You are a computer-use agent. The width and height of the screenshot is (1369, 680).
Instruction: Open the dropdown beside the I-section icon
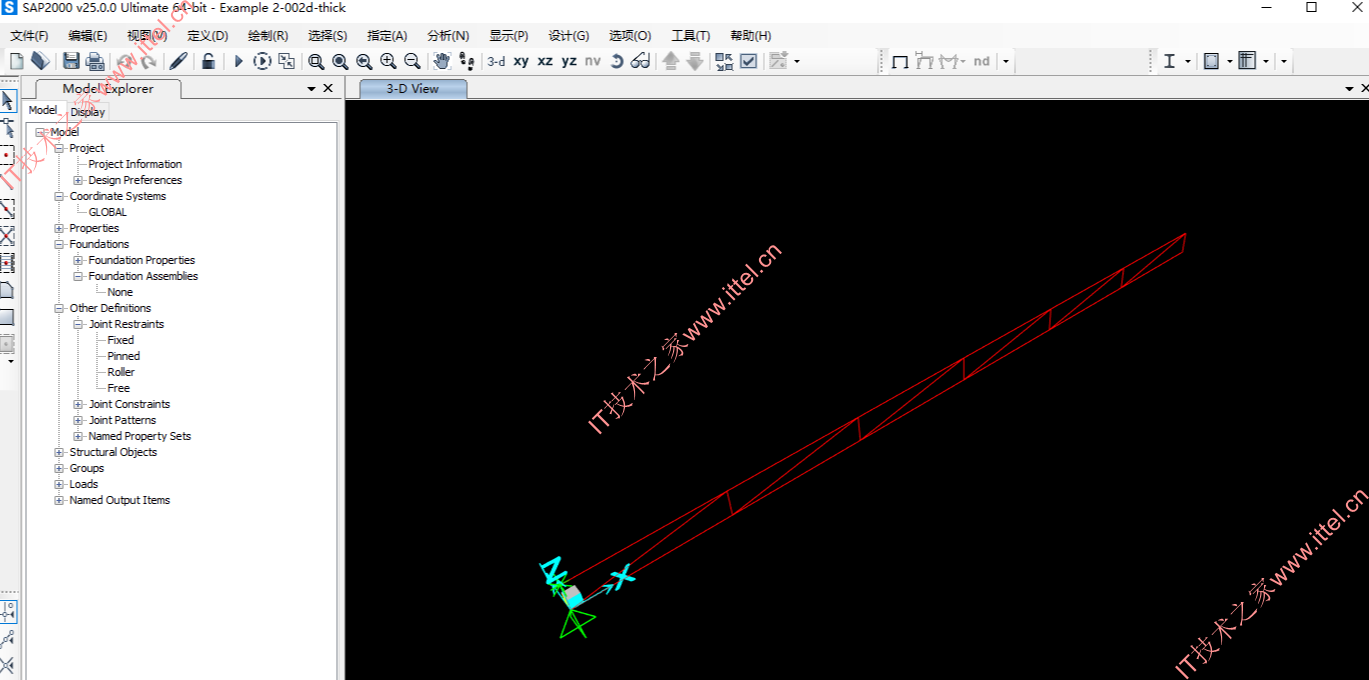pos(1188,61)
